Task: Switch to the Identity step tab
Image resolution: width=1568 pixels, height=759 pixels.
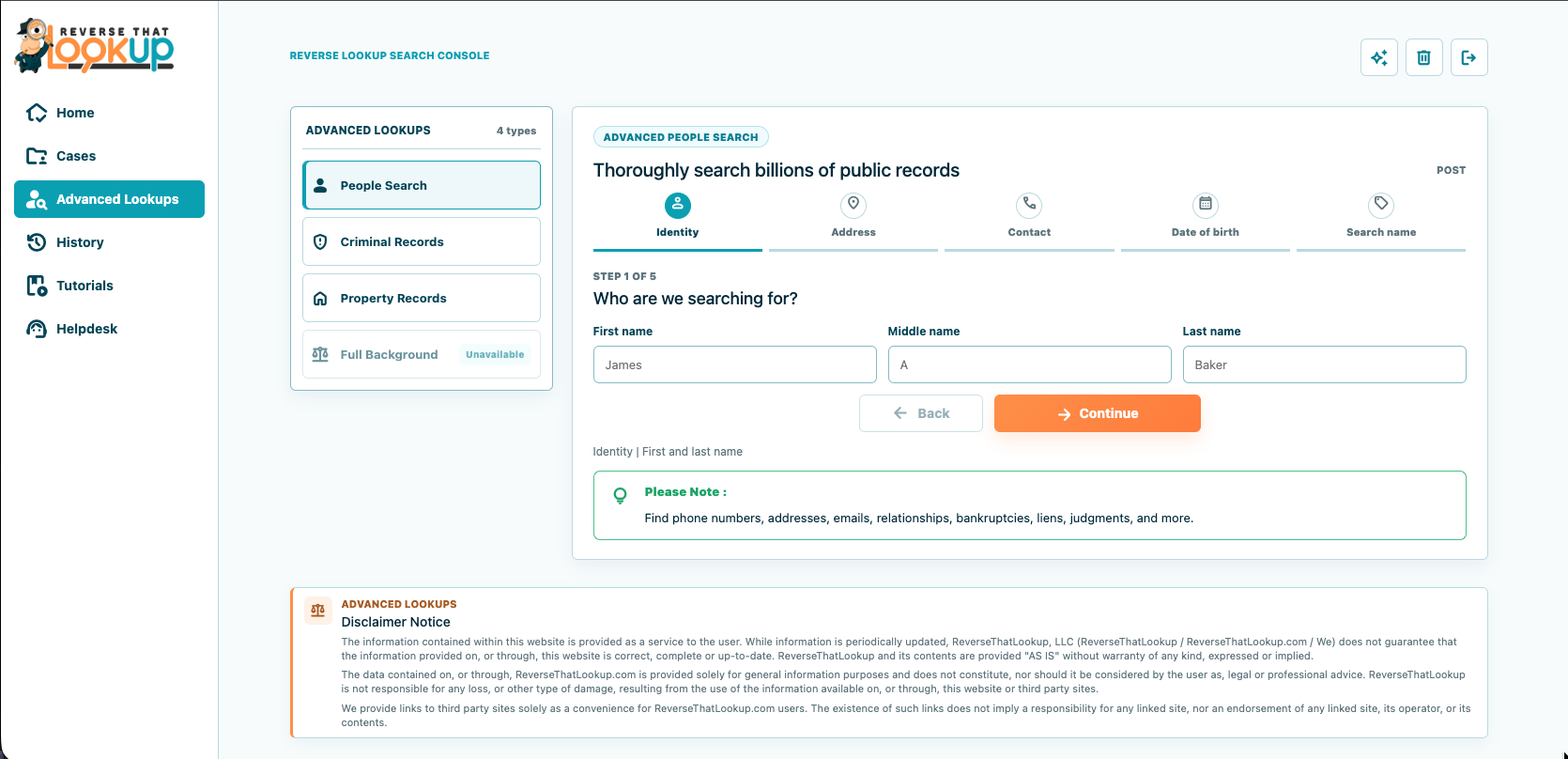Action: pyautogui.click(x=678, y=220)
